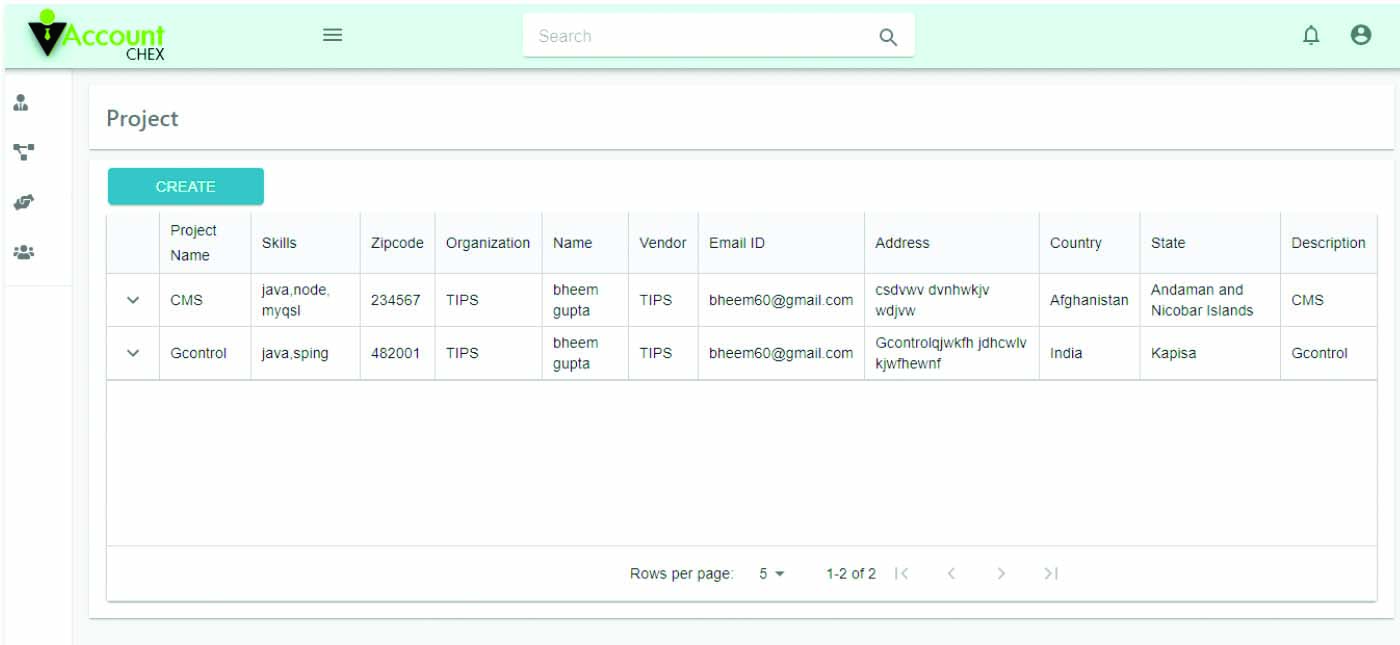Go to the next page arrow
The height and width of the screenshot is (645, 1400).
[1001, 574]
